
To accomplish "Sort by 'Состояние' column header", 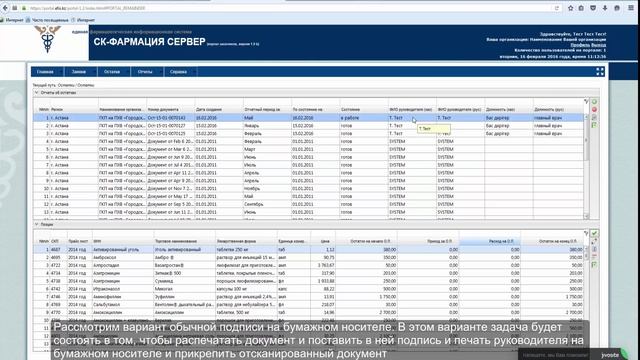I will [x=364, y=109].
